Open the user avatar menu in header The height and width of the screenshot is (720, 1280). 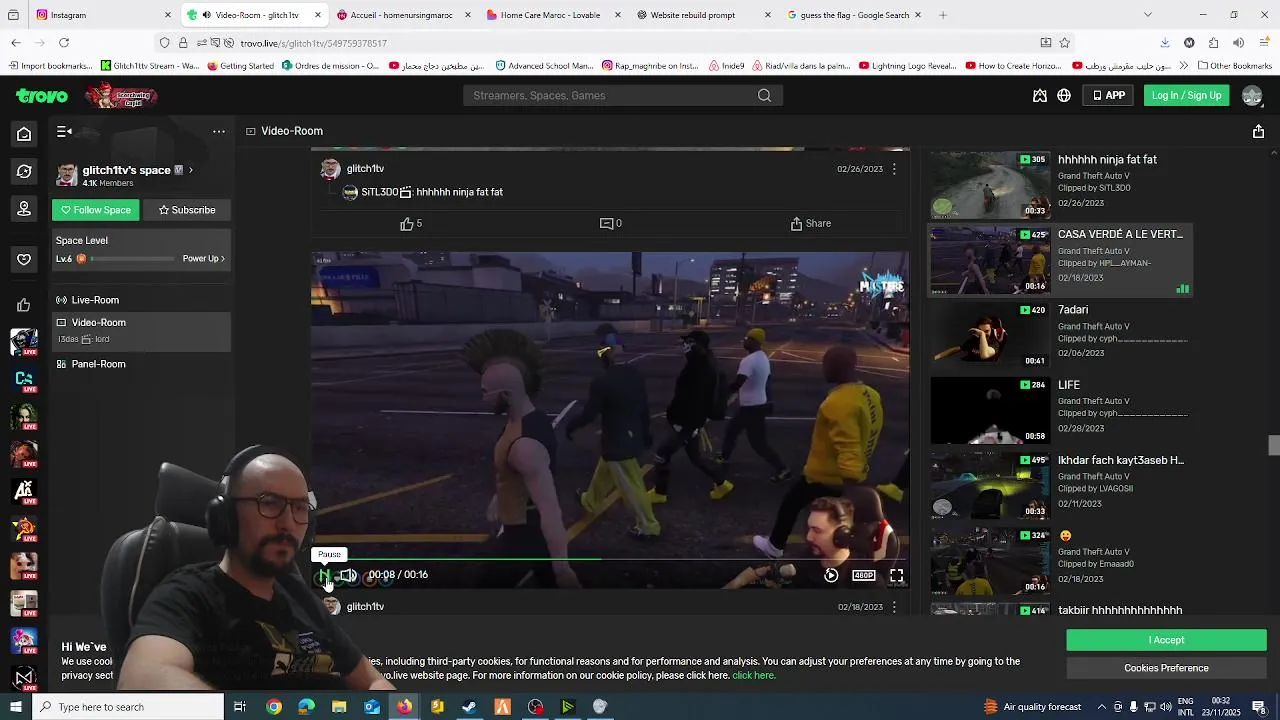tap(1252, 96)
